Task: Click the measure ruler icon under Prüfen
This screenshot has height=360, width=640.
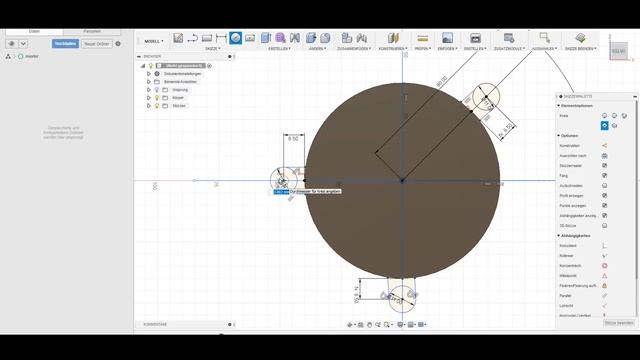Action: tap(422, 38)
